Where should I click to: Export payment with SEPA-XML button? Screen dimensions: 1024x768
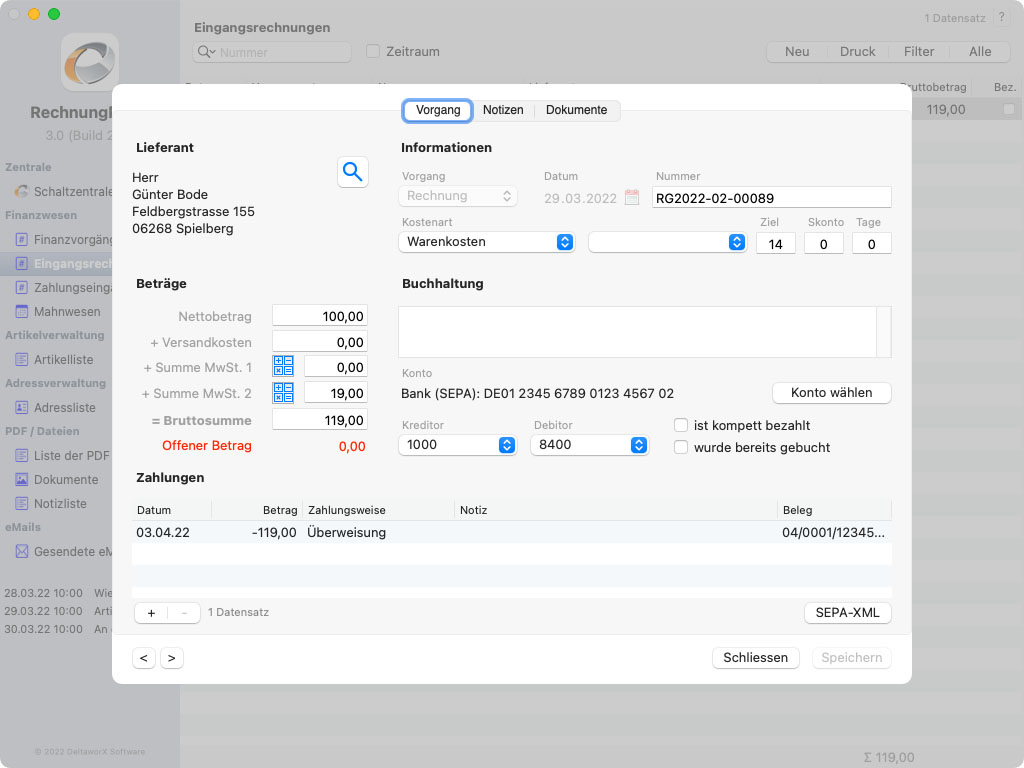coord(847,612)
